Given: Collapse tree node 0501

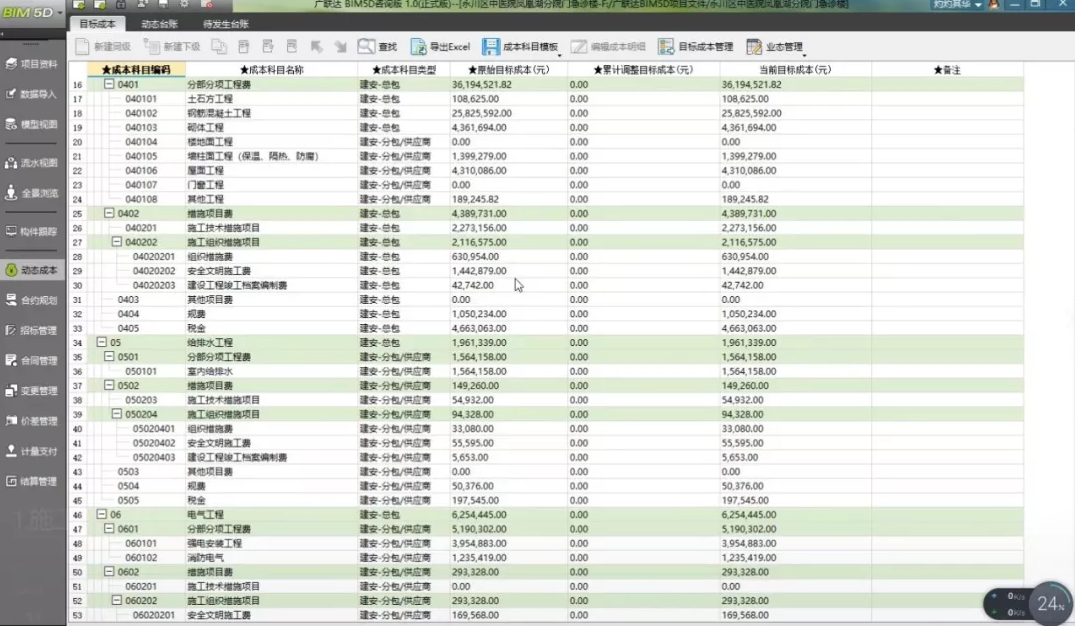Looking at the screenshot, I should 108,357.
